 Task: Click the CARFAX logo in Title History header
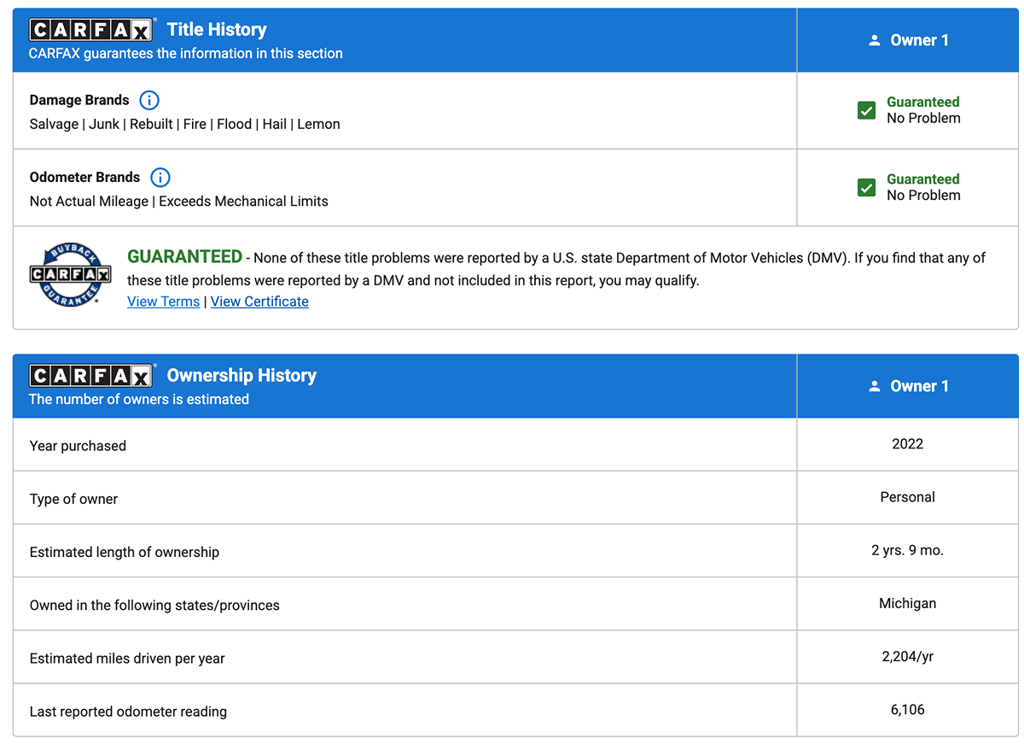92,30
